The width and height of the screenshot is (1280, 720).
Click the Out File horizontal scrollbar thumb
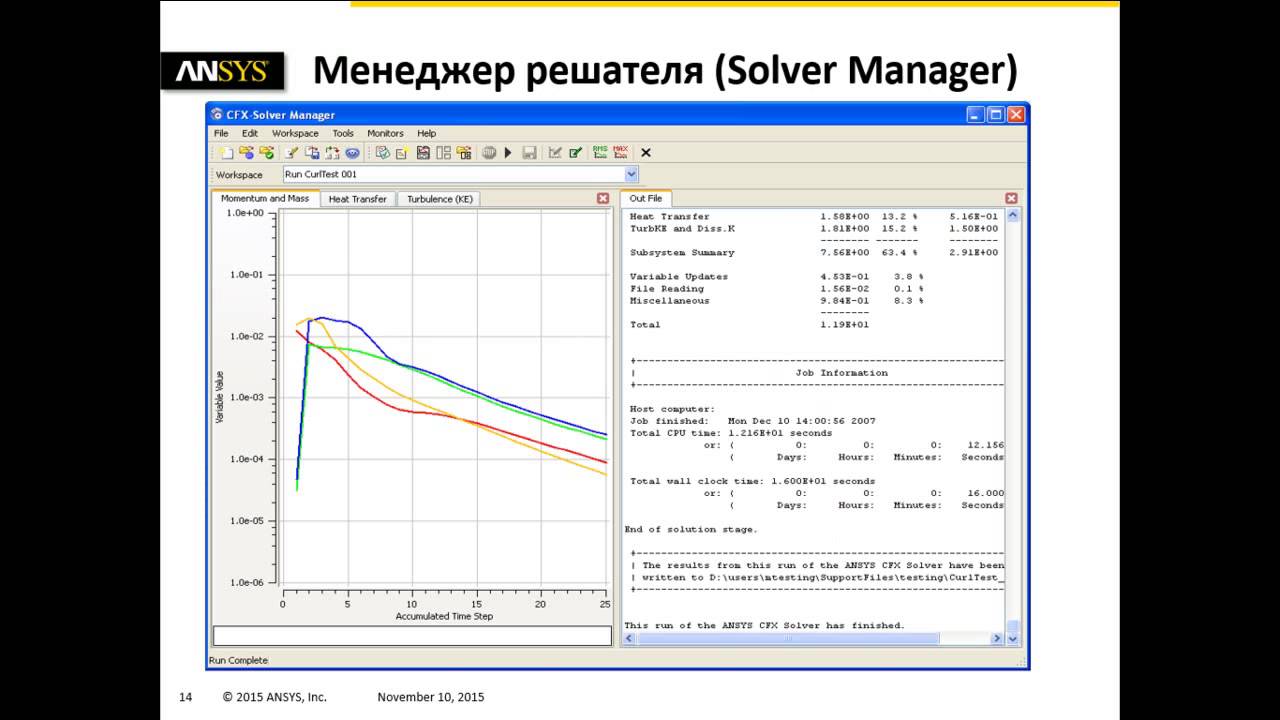pyautogui.click(x=788, y=638)
